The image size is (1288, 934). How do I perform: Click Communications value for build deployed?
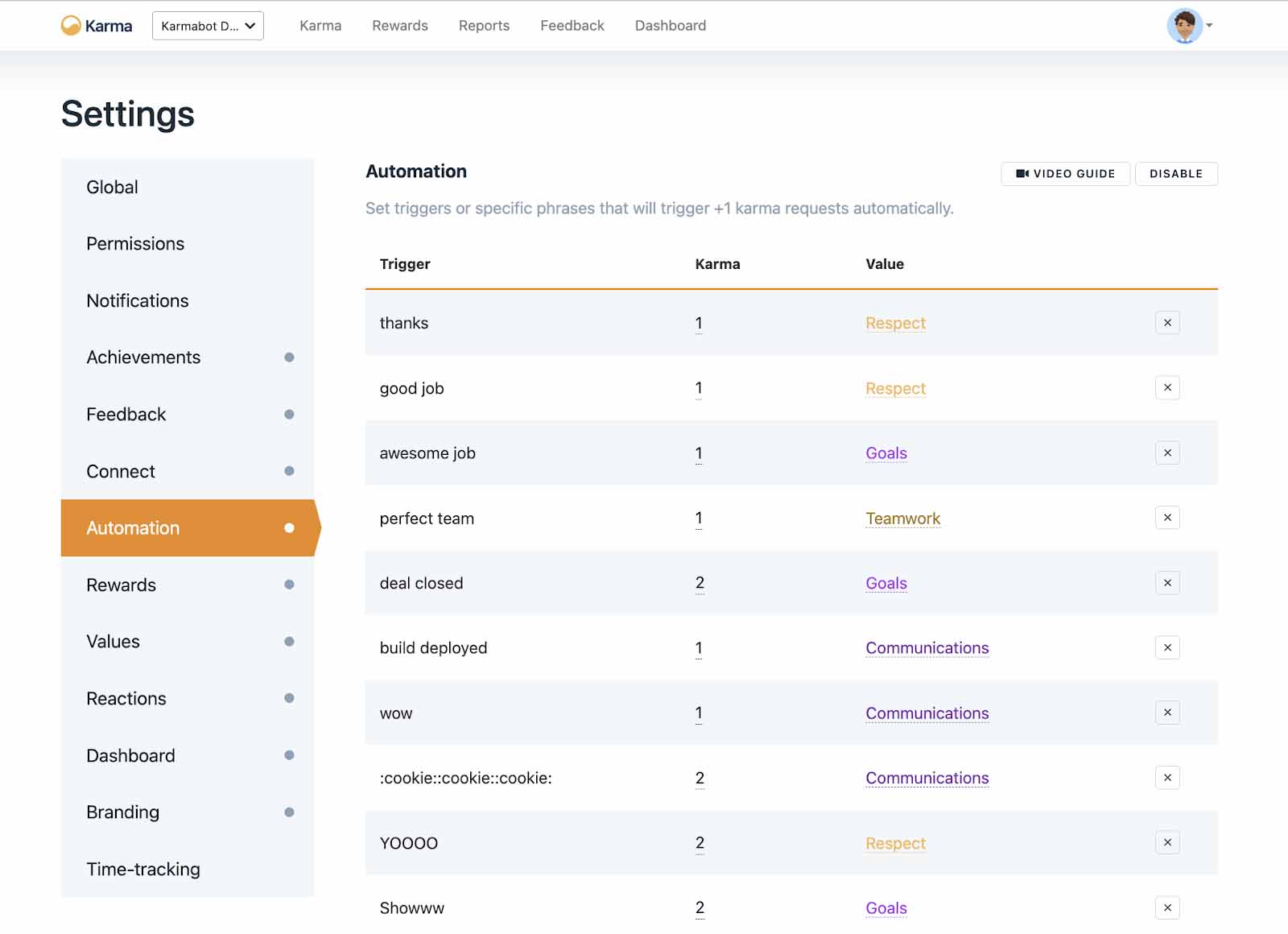(x=927, y=648)
